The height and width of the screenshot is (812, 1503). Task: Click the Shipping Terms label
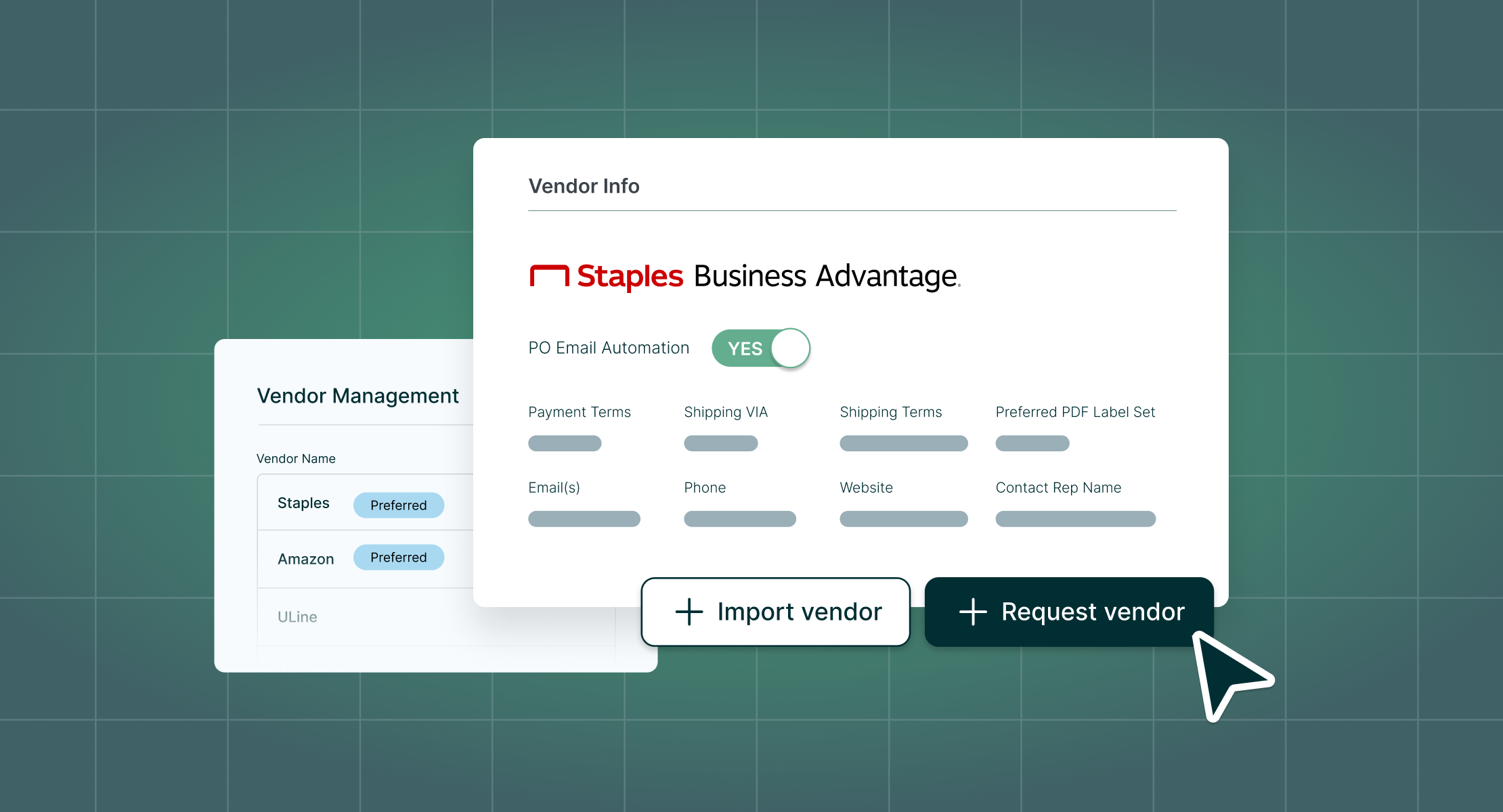[x=891, y=412]
